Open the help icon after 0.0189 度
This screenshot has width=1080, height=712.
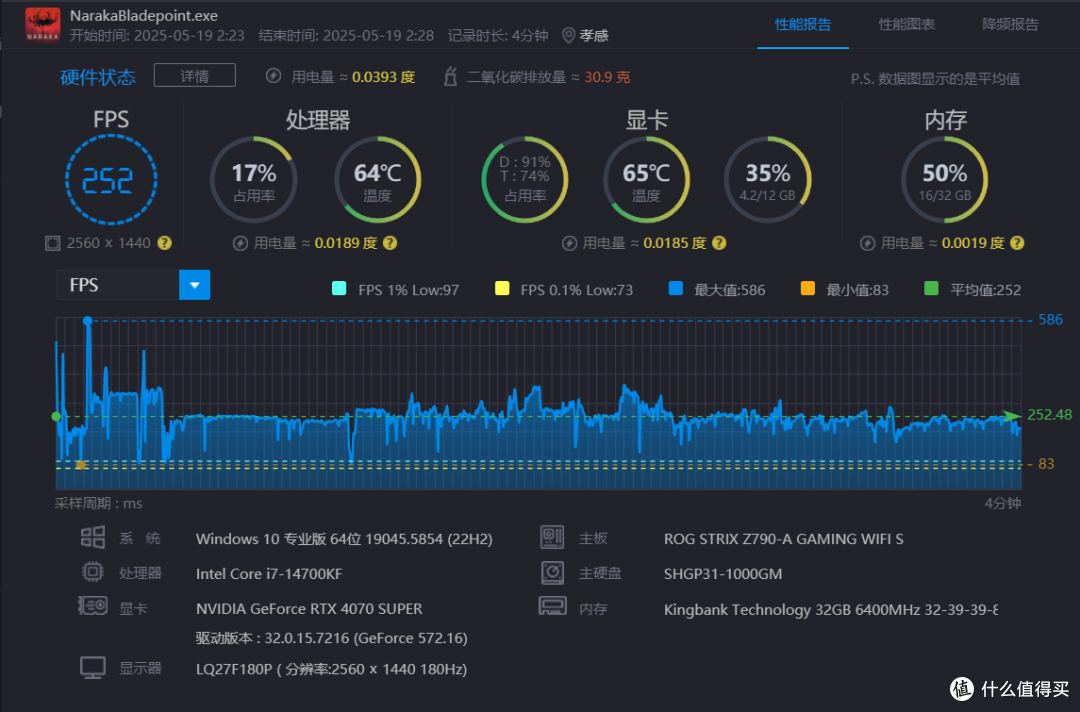390,243
